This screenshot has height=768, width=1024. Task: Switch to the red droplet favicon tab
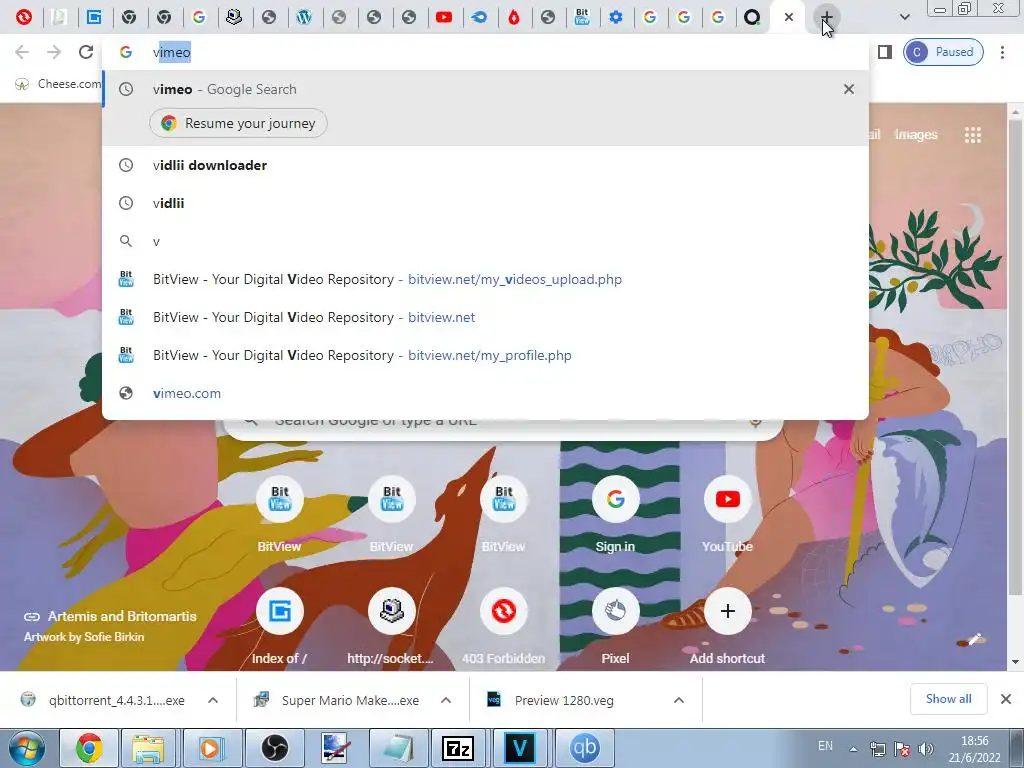coord(514,18)
